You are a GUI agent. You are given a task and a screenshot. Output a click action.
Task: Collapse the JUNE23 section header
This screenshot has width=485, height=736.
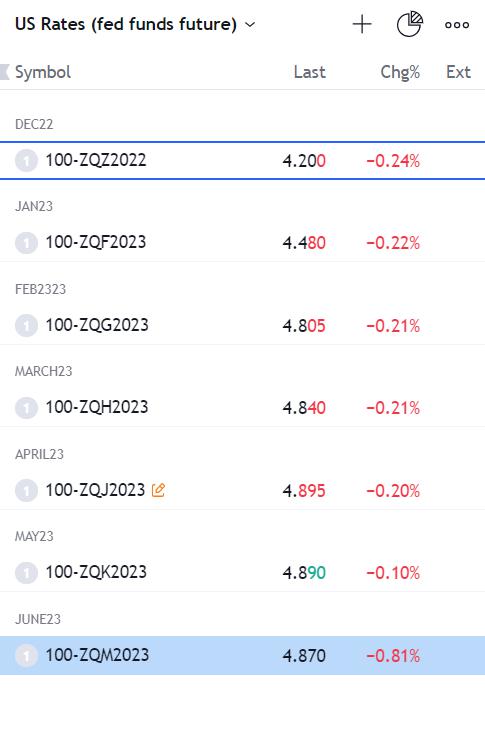(x=38, y=619)
